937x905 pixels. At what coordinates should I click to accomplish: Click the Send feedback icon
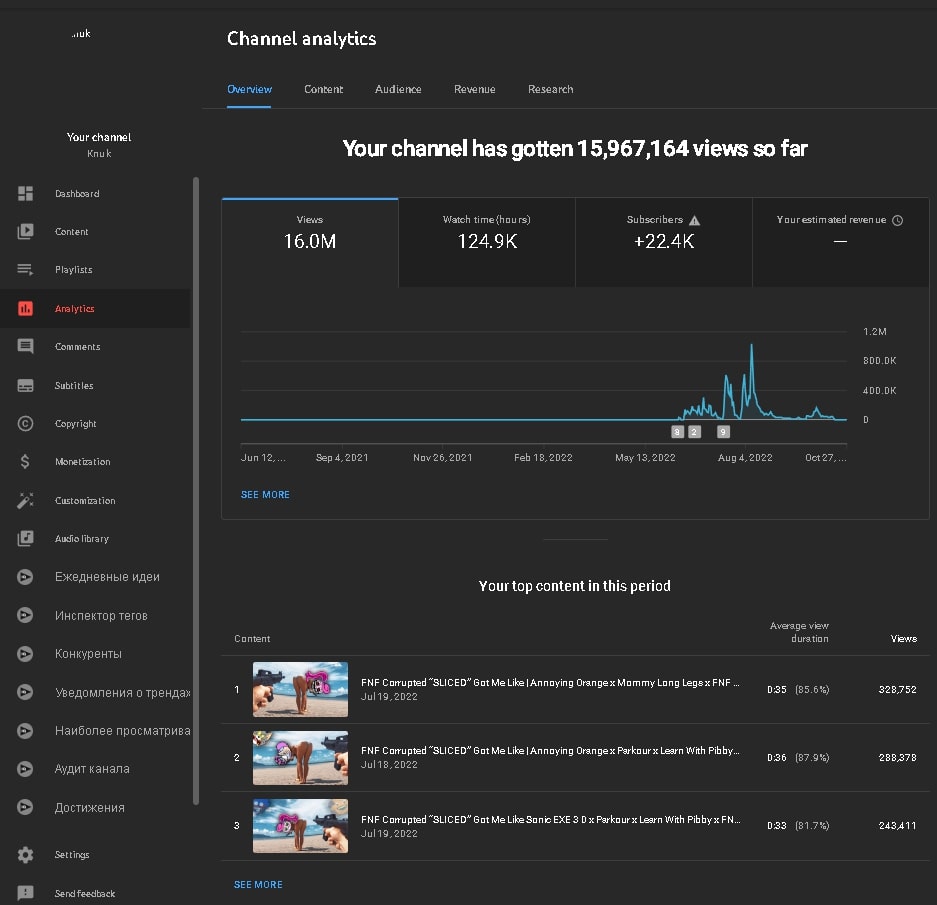click(x=25, y=893)
